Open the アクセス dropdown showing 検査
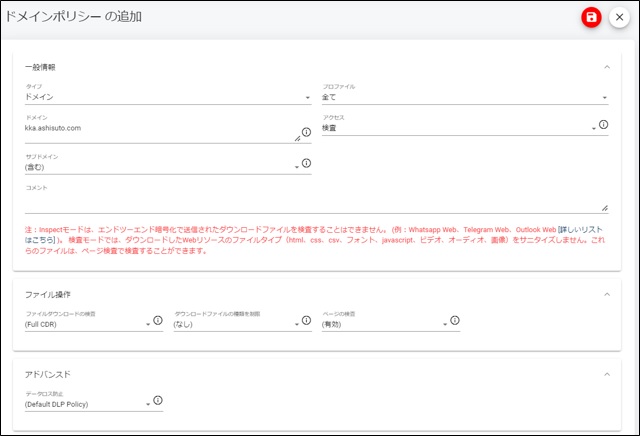 [x=456, y=128]
